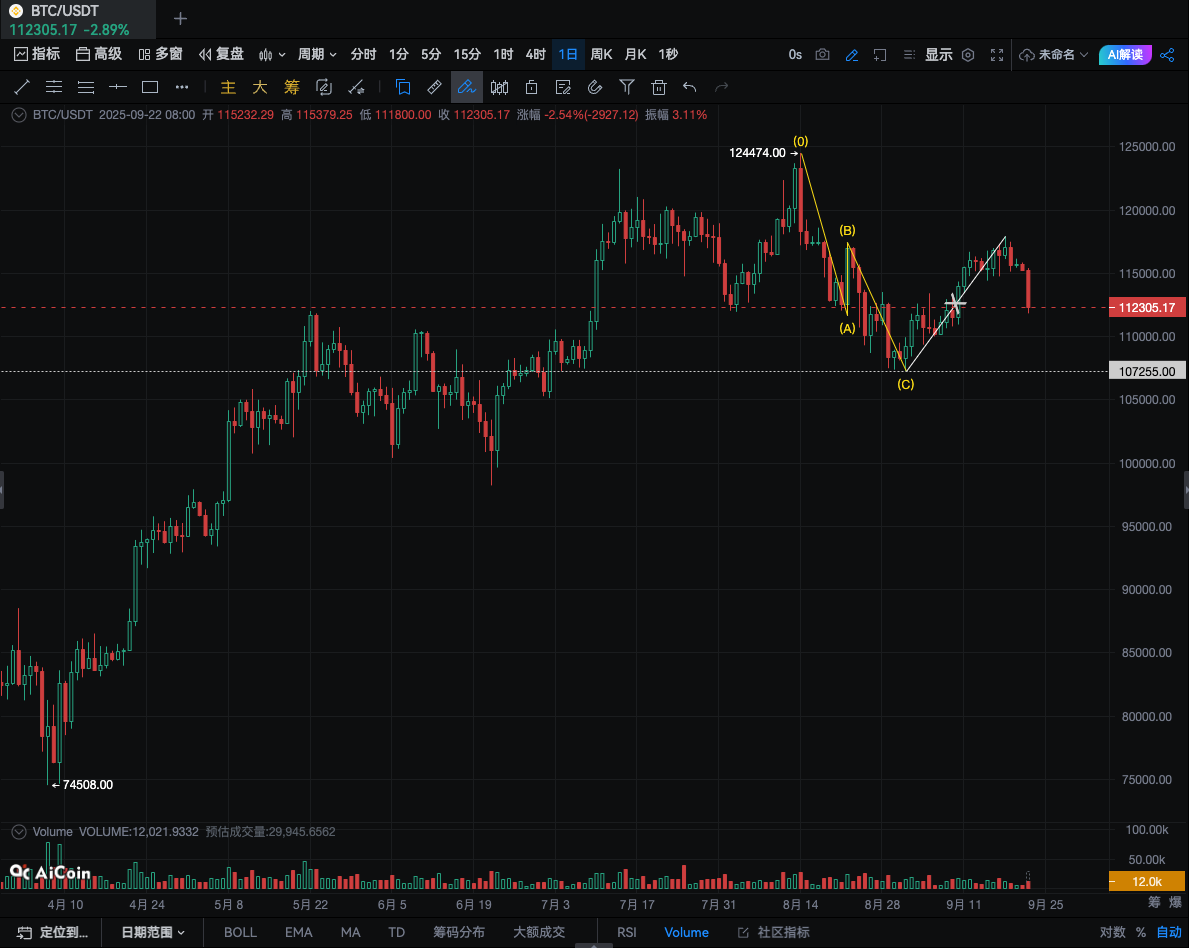Take a chart screenshot with camera icon
This screenshot has height=948, width=1189.
(x=822, y=55)
